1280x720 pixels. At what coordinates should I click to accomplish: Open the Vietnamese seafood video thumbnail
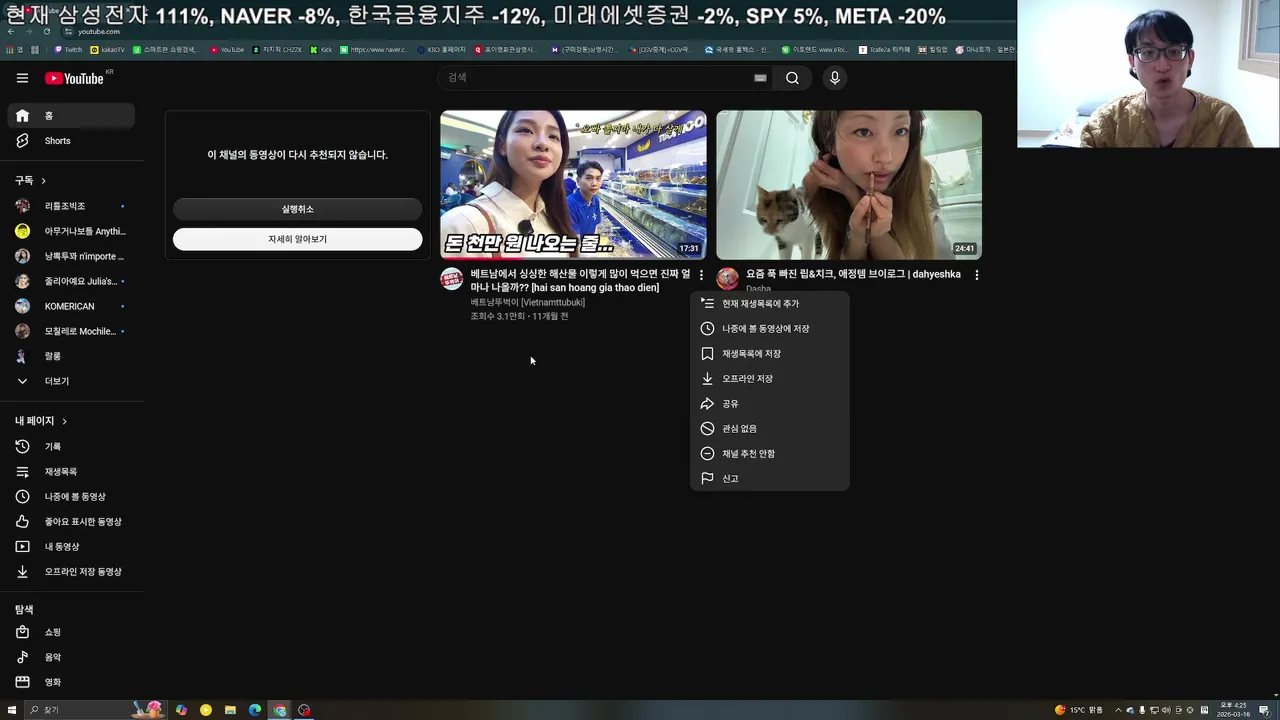(573, 185)
